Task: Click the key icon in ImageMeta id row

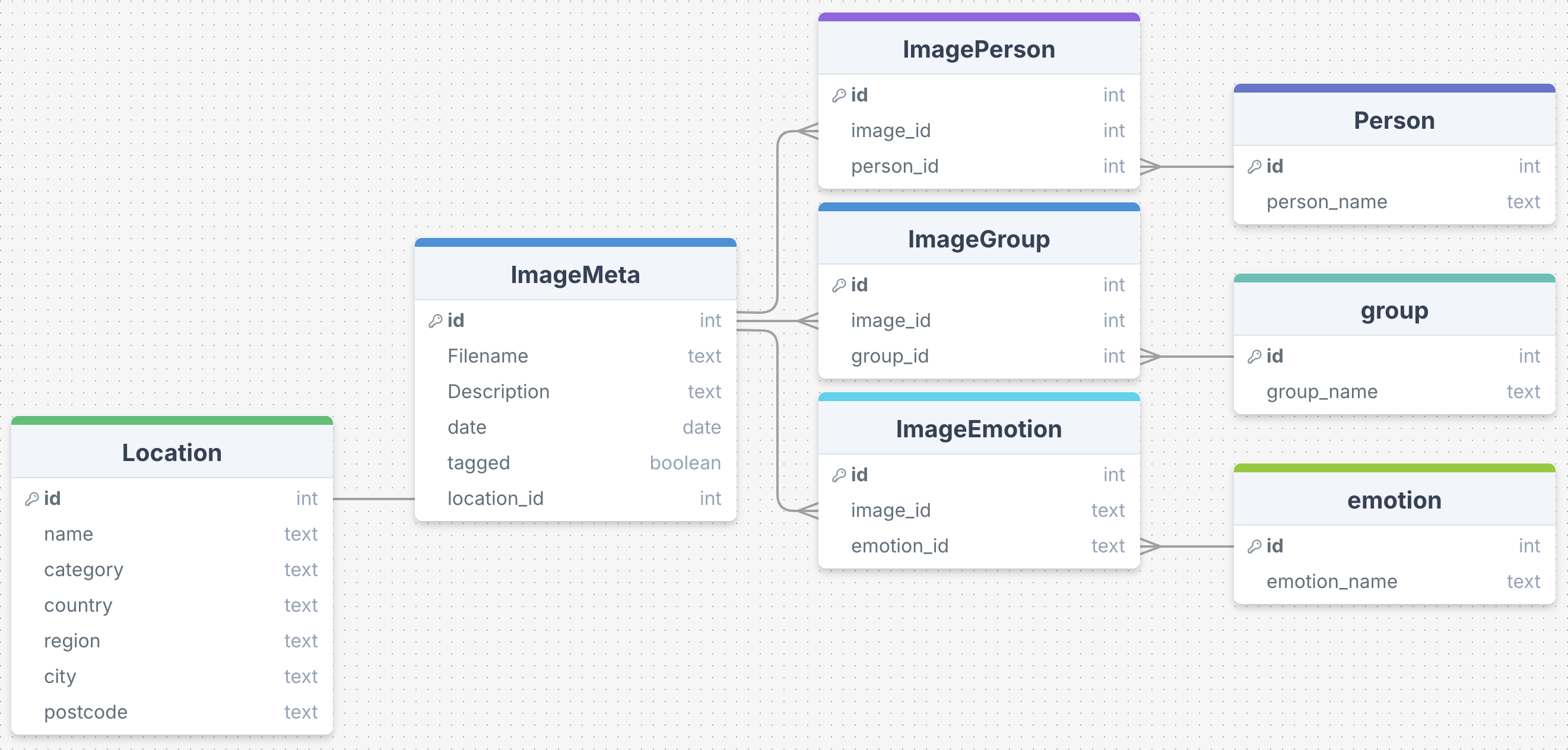Action: pos(435,321)
